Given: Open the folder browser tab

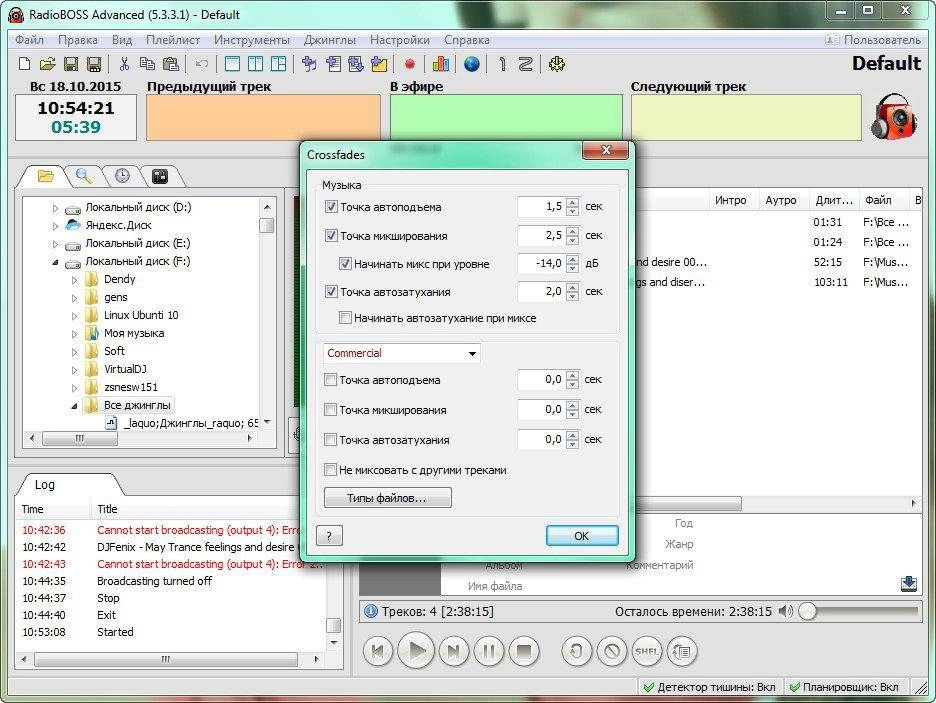Looking at the screenshot, I should (x=45, y=175).
